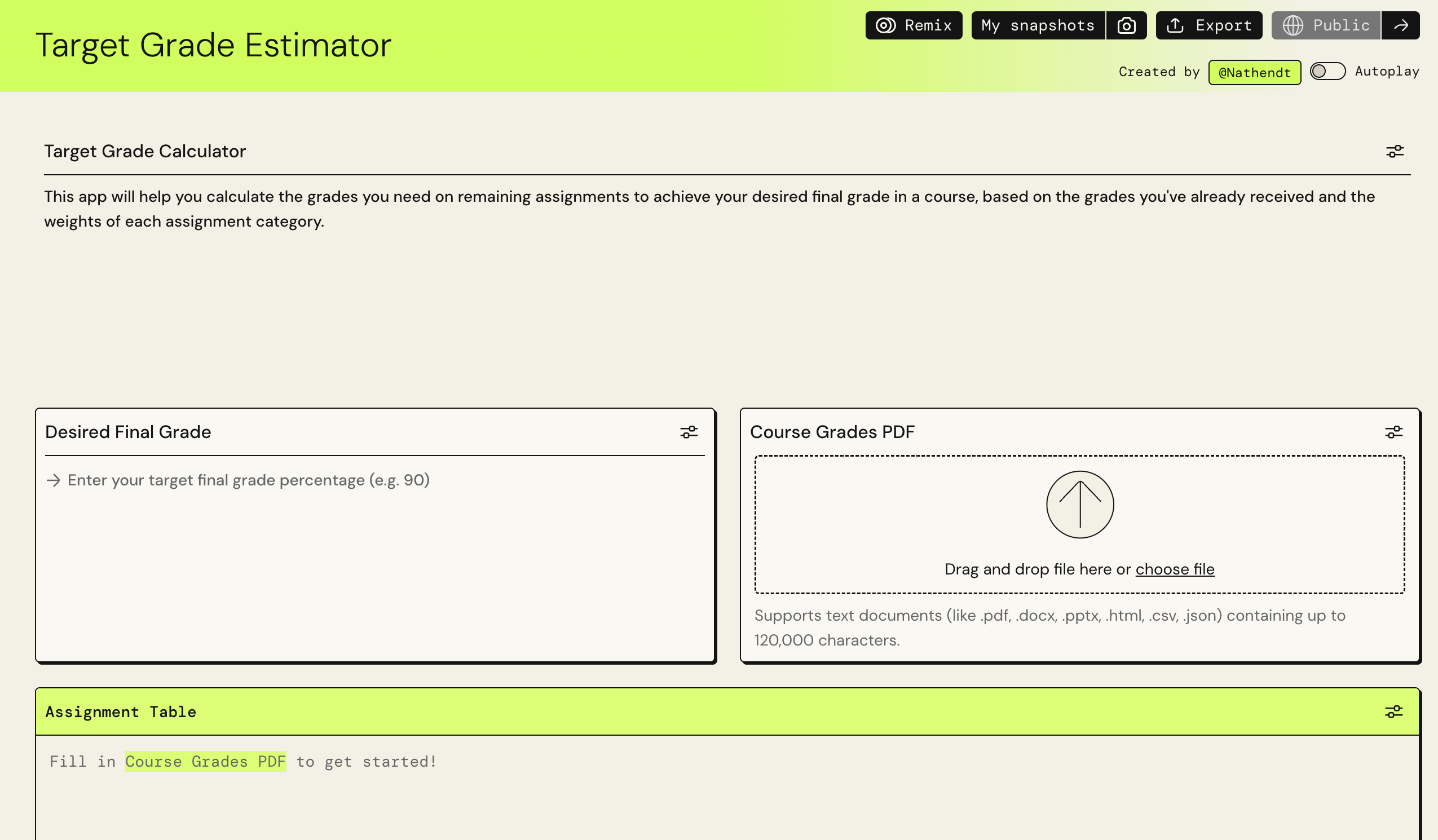Image resolution: width=1438 pixels, height=840 pixels.
Task: Toggle the Autoplay switch
Action: click(1327, 72)
